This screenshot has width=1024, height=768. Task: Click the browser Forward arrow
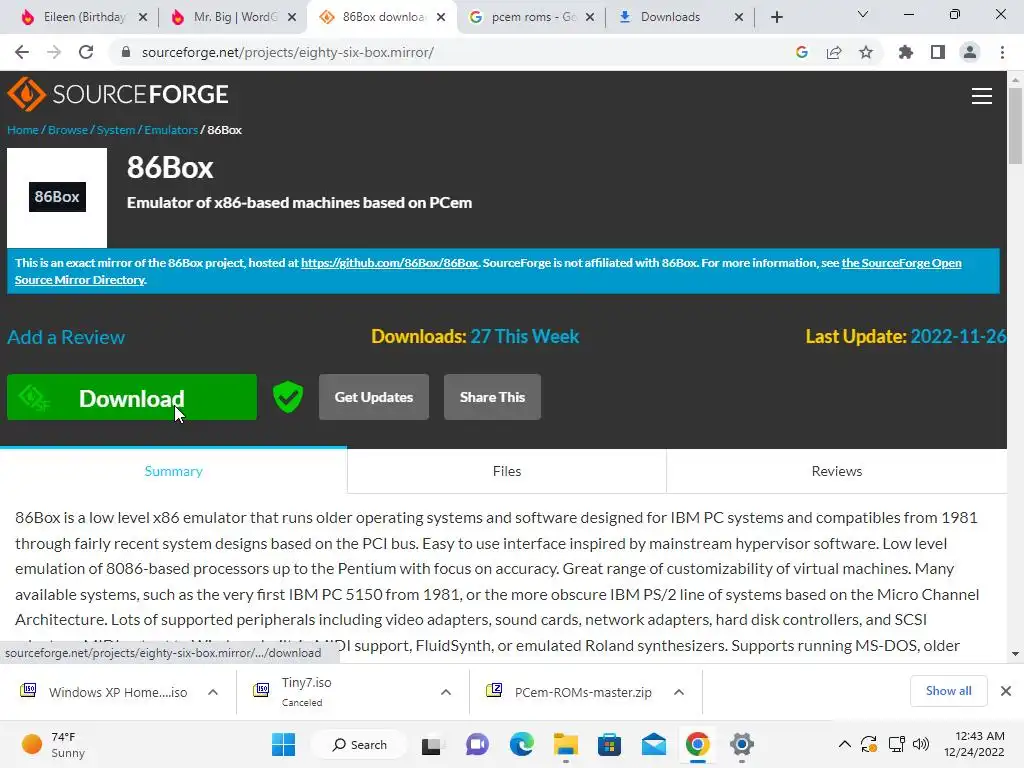(x=54, y=52)
